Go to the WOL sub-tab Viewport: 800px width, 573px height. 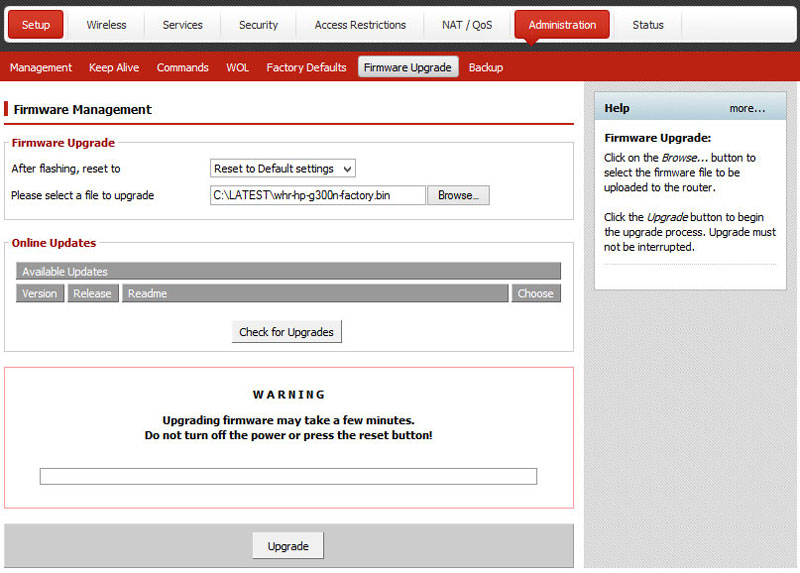237,68
